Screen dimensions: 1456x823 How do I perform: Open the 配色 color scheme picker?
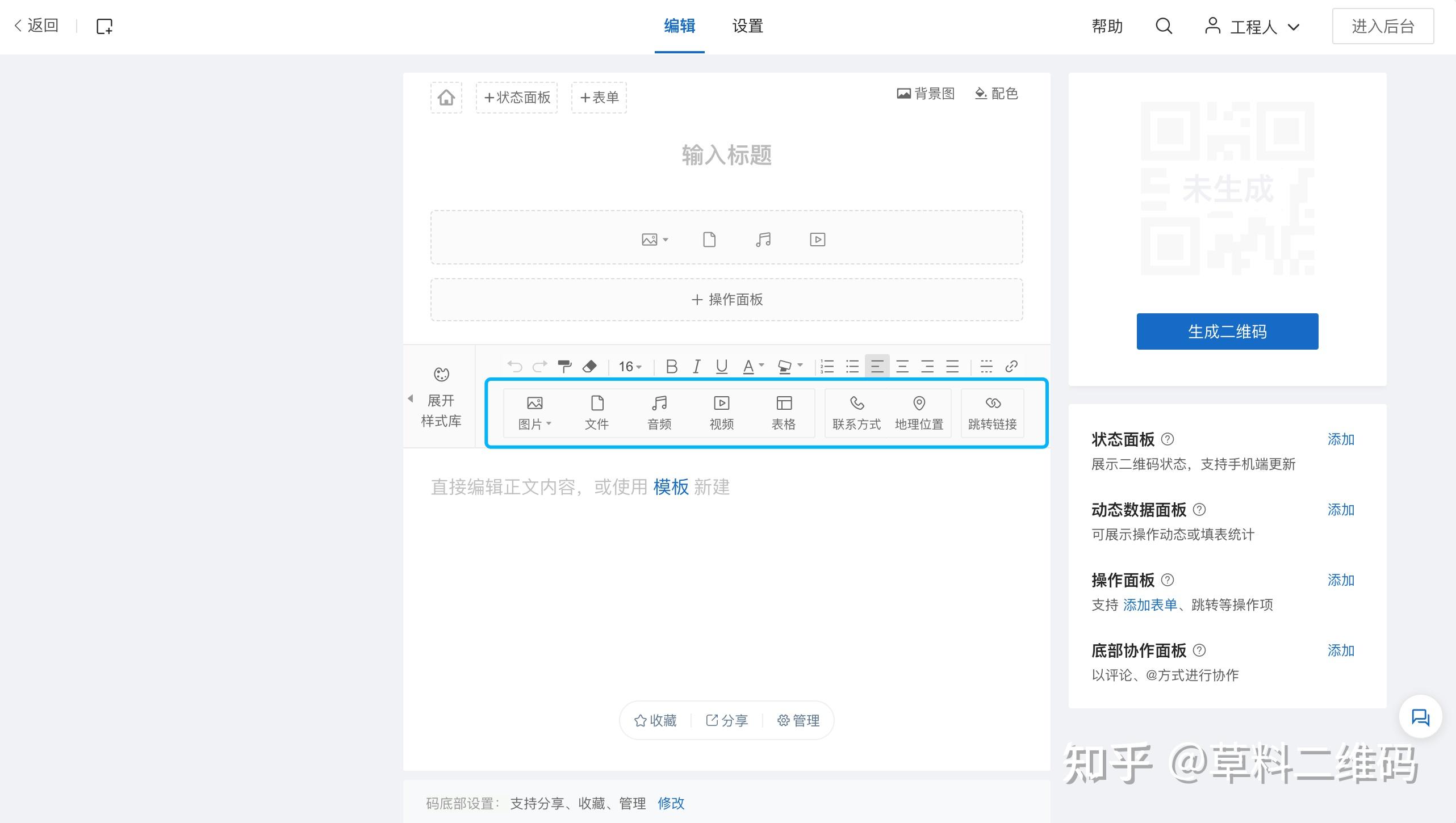click(x=997, y=94)
